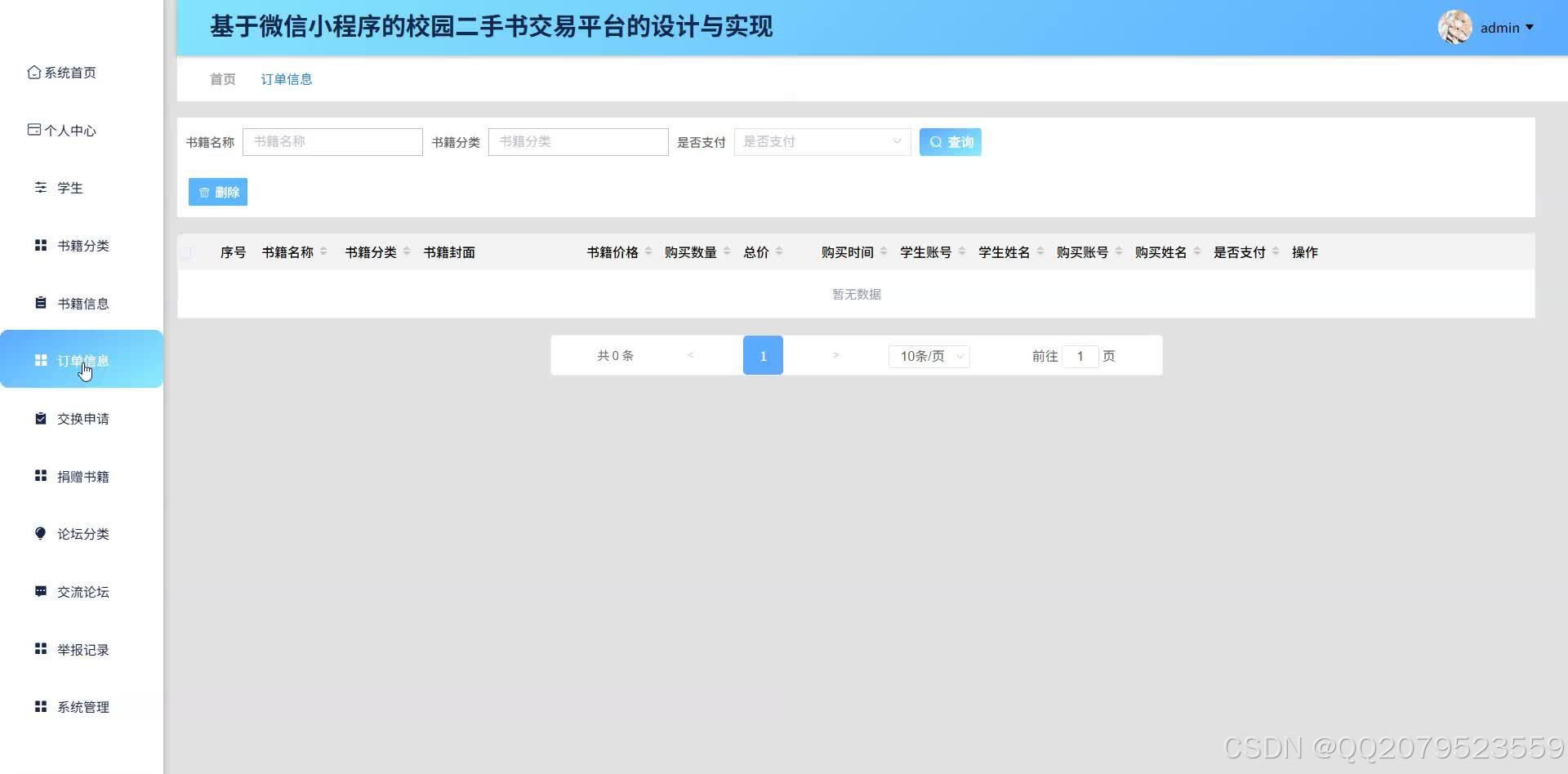This screenshot has height=774, width=1568.
Task: Open 交换申请 sidebar menu
Action: [82, 418]
